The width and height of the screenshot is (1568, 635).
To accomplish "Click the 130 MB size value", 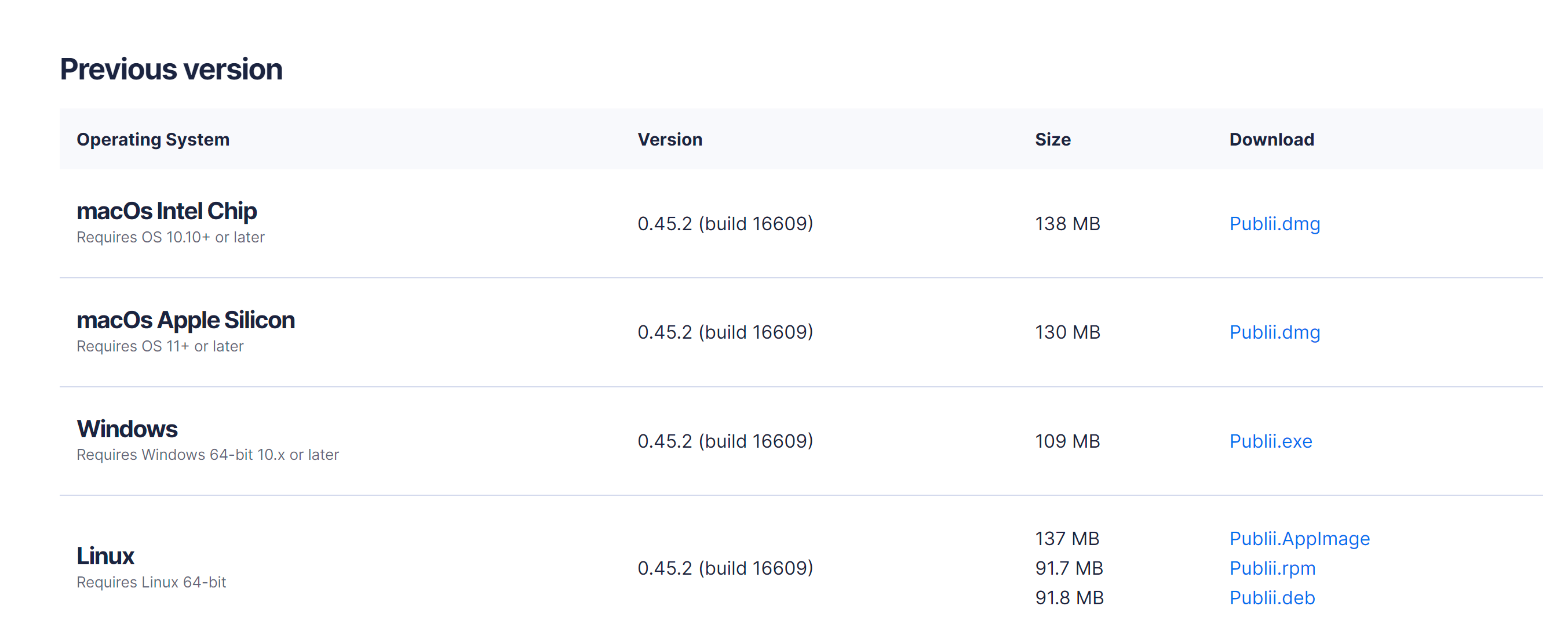I will [1067, 332].
